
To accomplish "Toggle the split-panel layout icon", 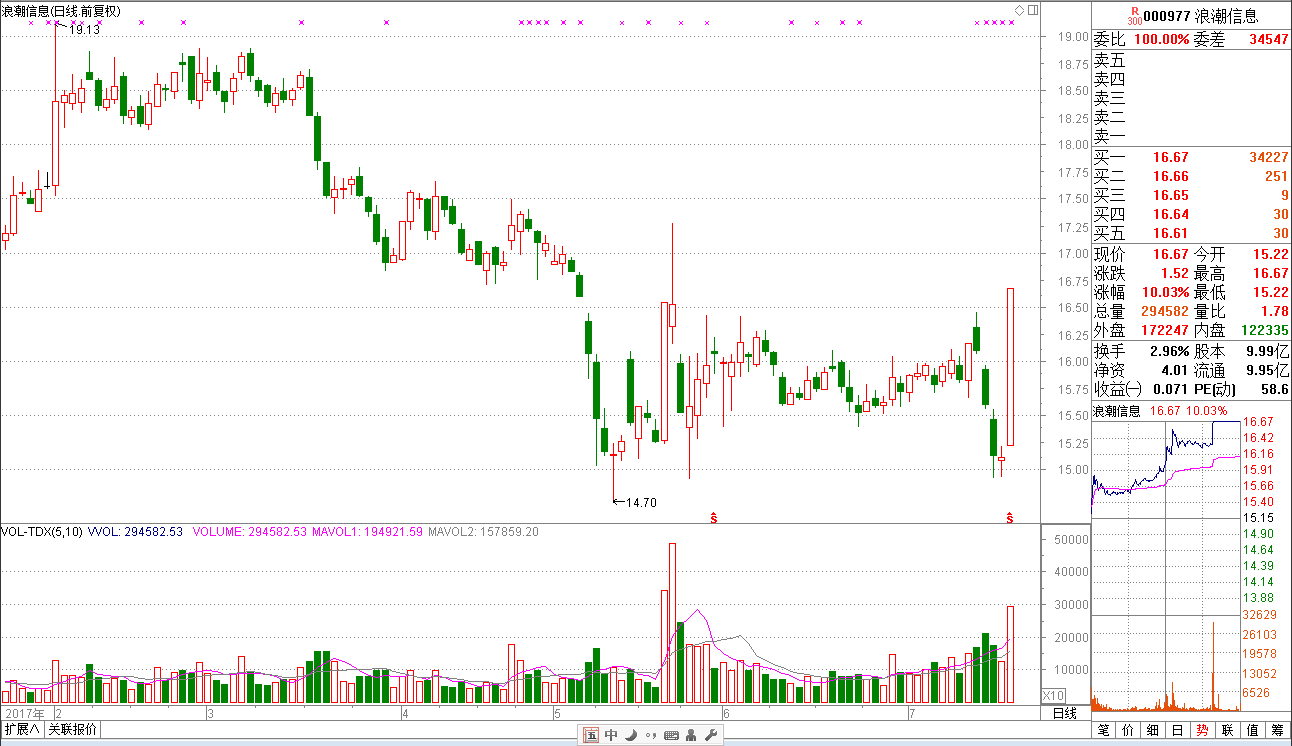I will click(x=1033, y=10).
